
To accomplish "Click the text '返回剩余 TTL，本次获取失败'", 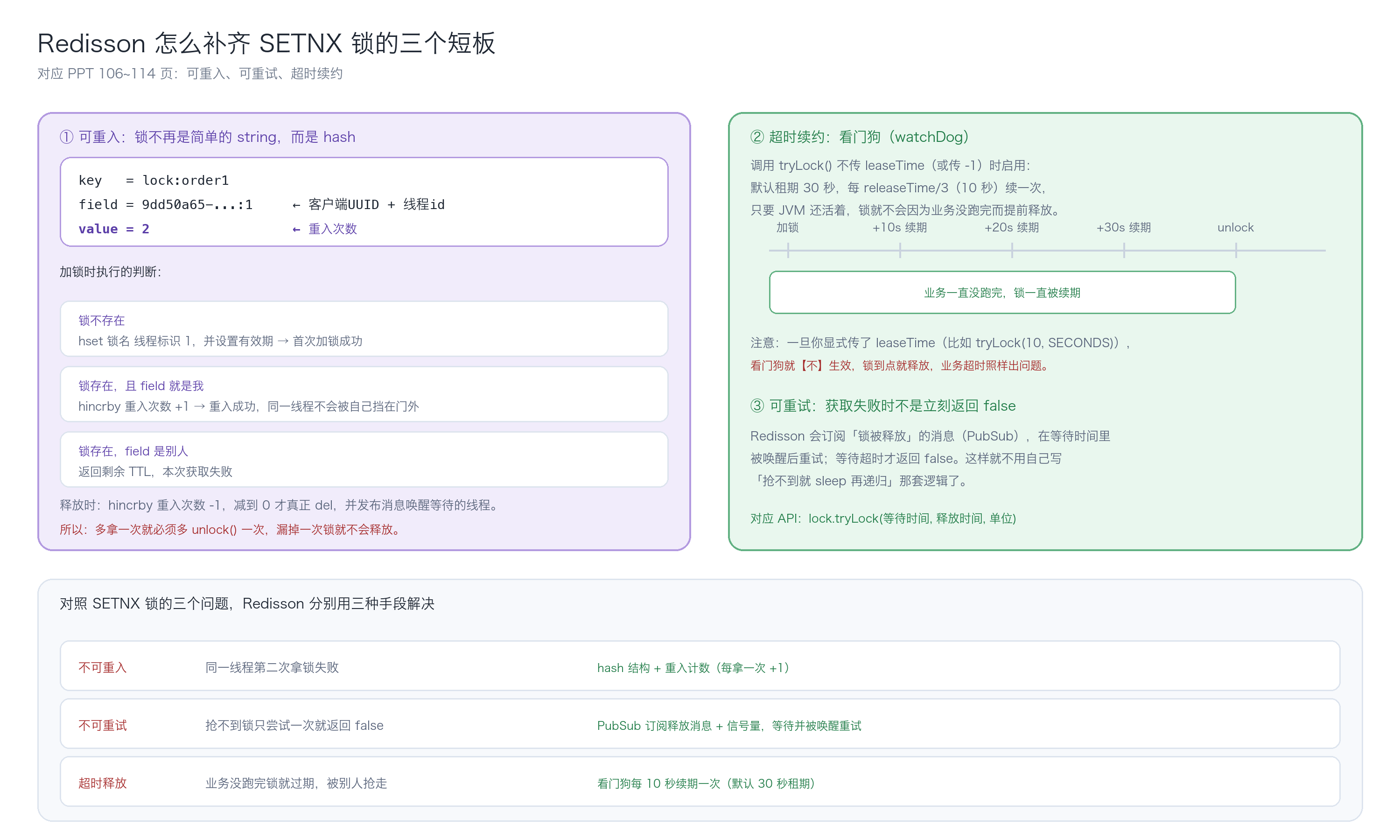I will (x=155, y=471).
